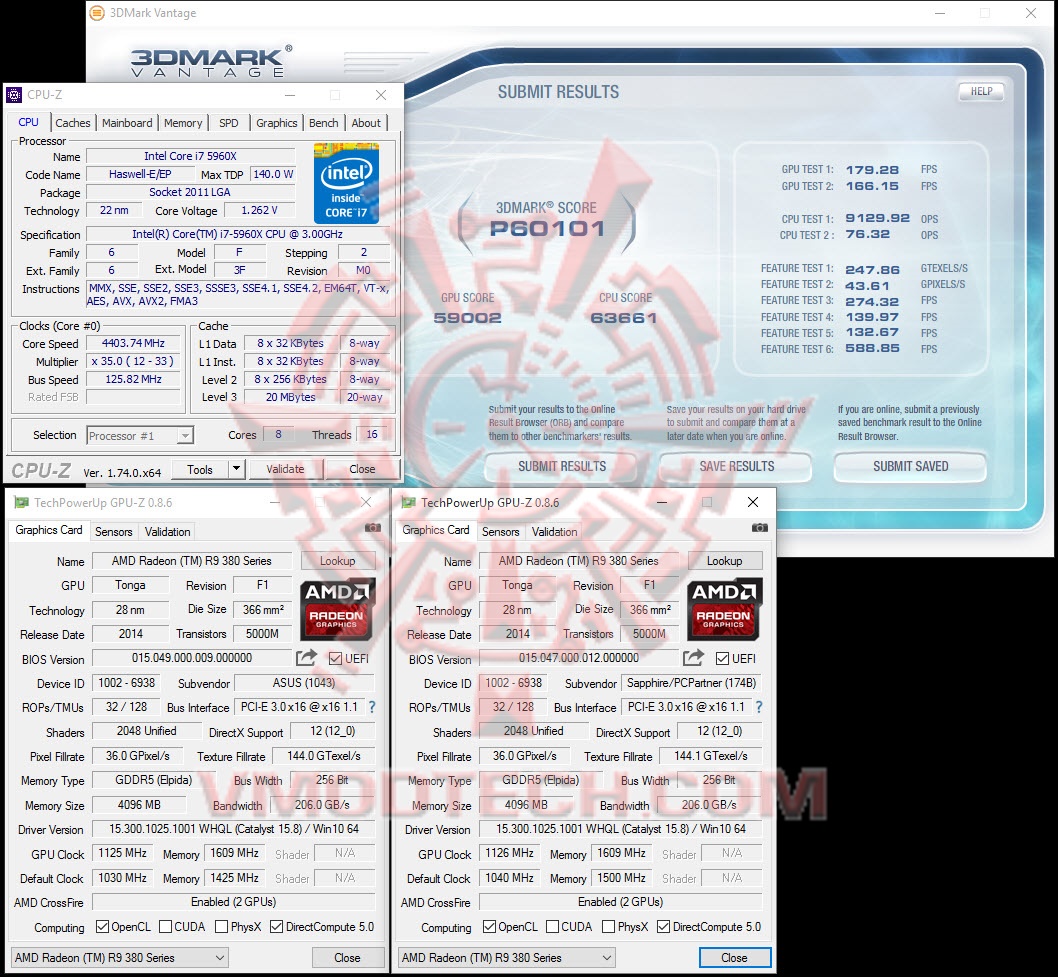Click the CPU-Z title bar app icon
The height and width of the screenshot is (977, 1058).
pos(14,95)
